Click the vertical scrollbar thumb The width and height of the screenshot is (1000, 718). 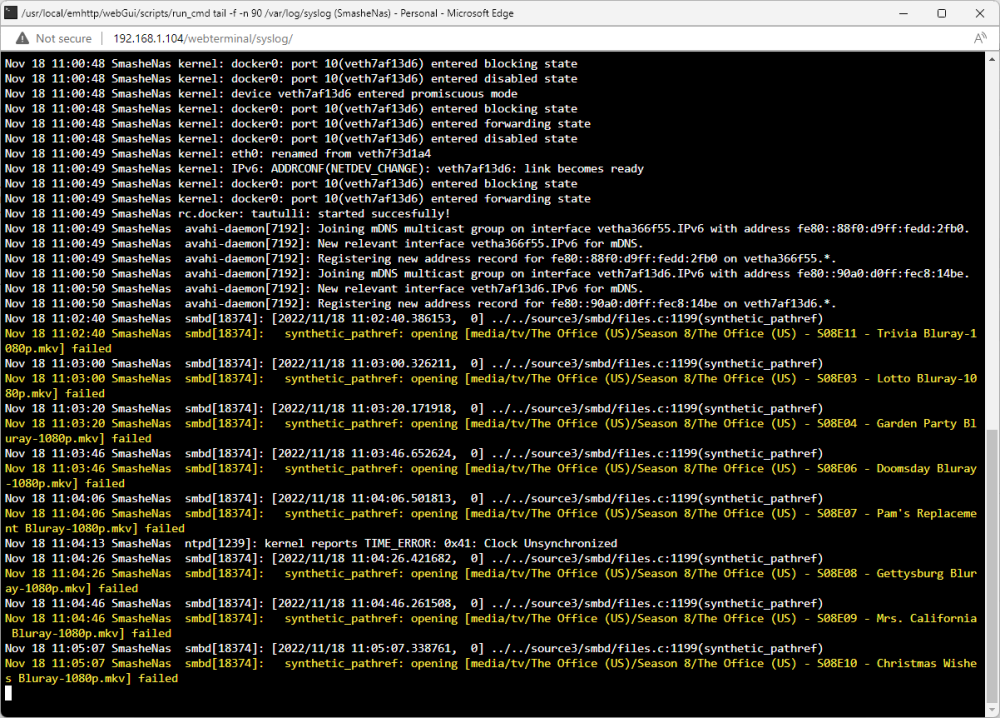(992, 564)
